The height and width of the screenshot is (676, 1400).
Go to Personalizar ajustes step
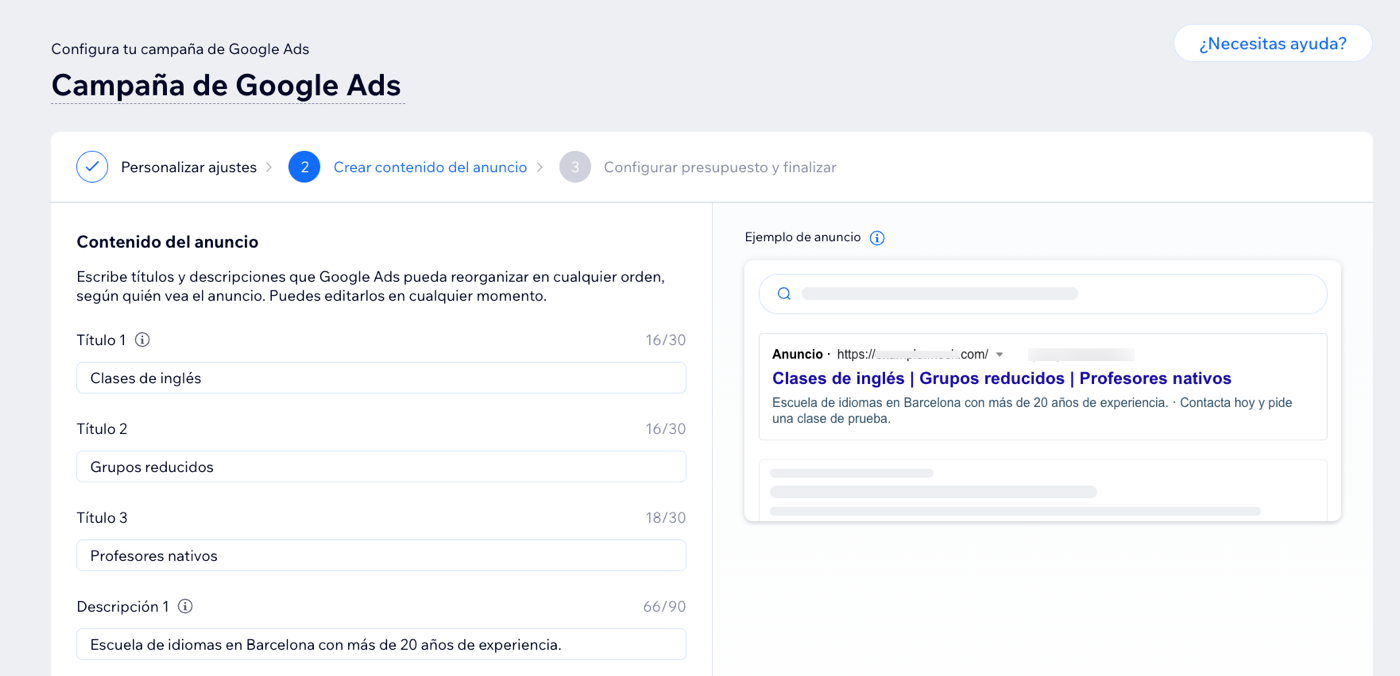click(189, 167)
